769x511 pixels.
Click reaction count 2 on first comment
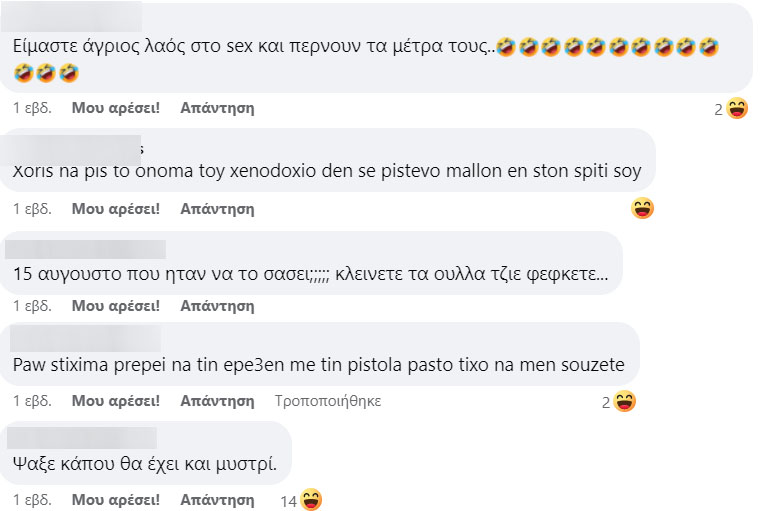click(x=718, y=110)
